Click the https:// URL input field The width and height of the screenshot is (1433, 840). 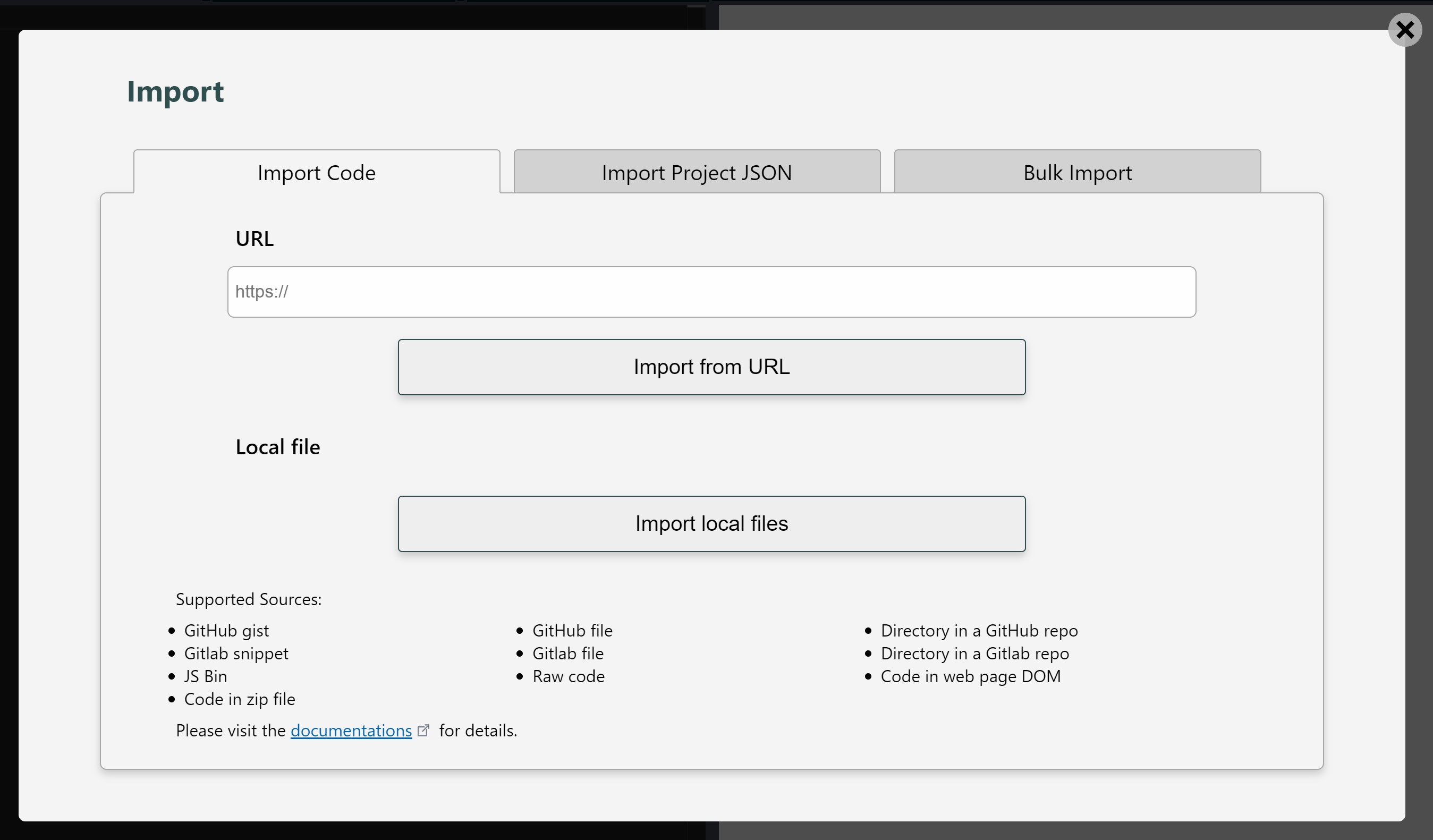pyautogui.click(x=711, y=291)
